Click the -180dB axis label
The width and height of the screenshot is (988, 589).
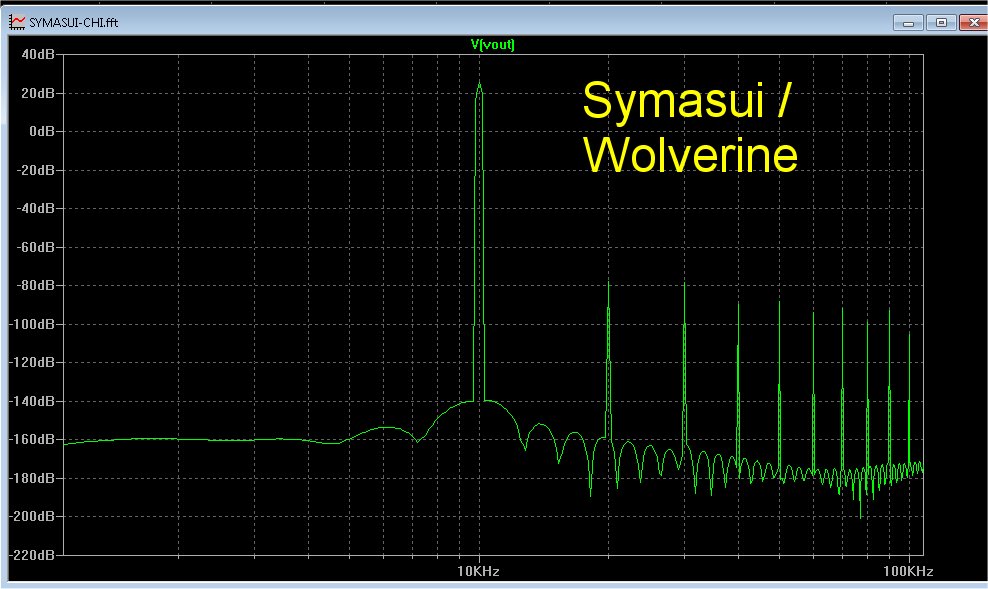[x=32, y=477]
